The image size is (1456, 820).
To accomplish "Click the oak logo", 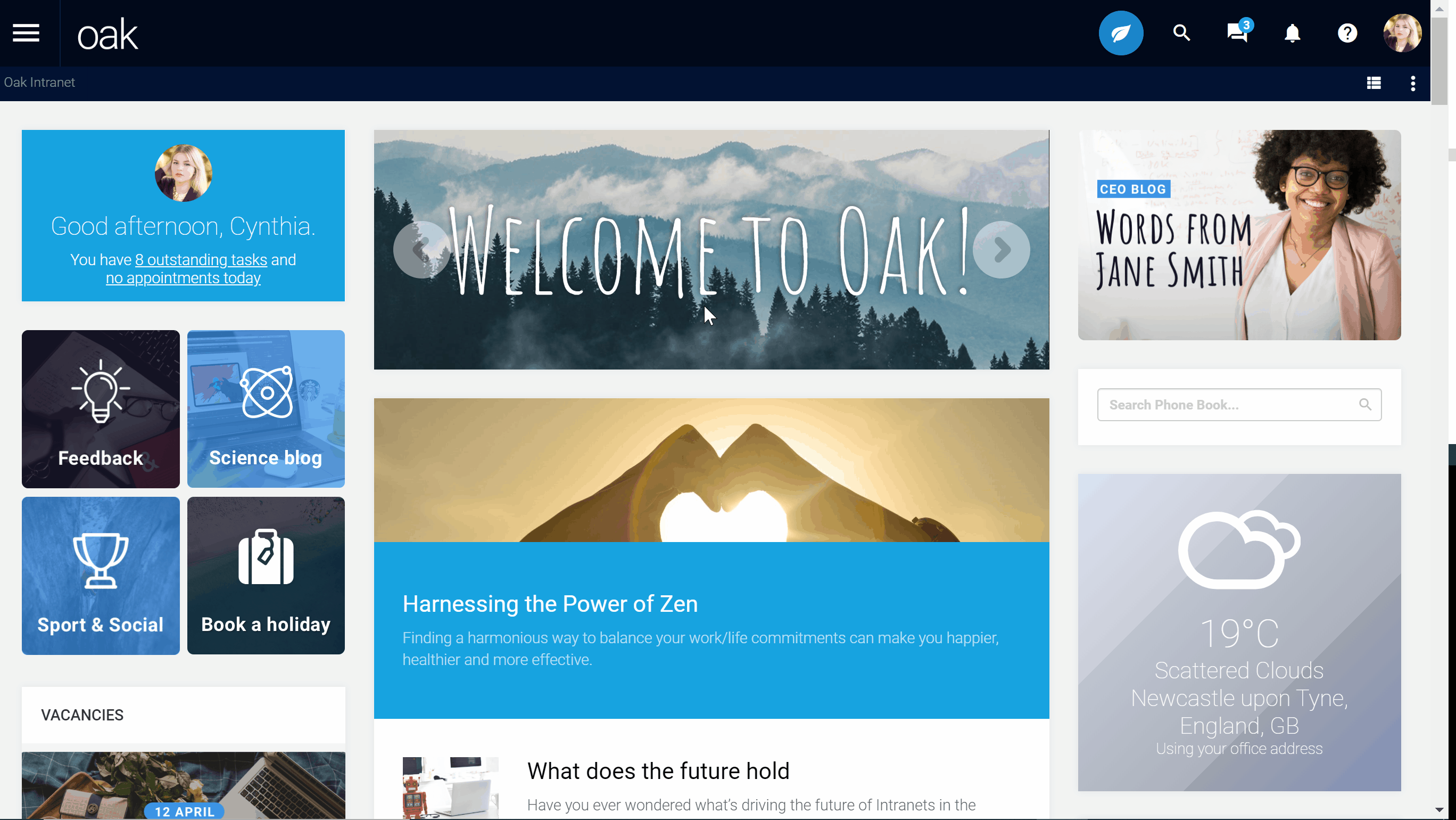I will (x=107, y=35).
